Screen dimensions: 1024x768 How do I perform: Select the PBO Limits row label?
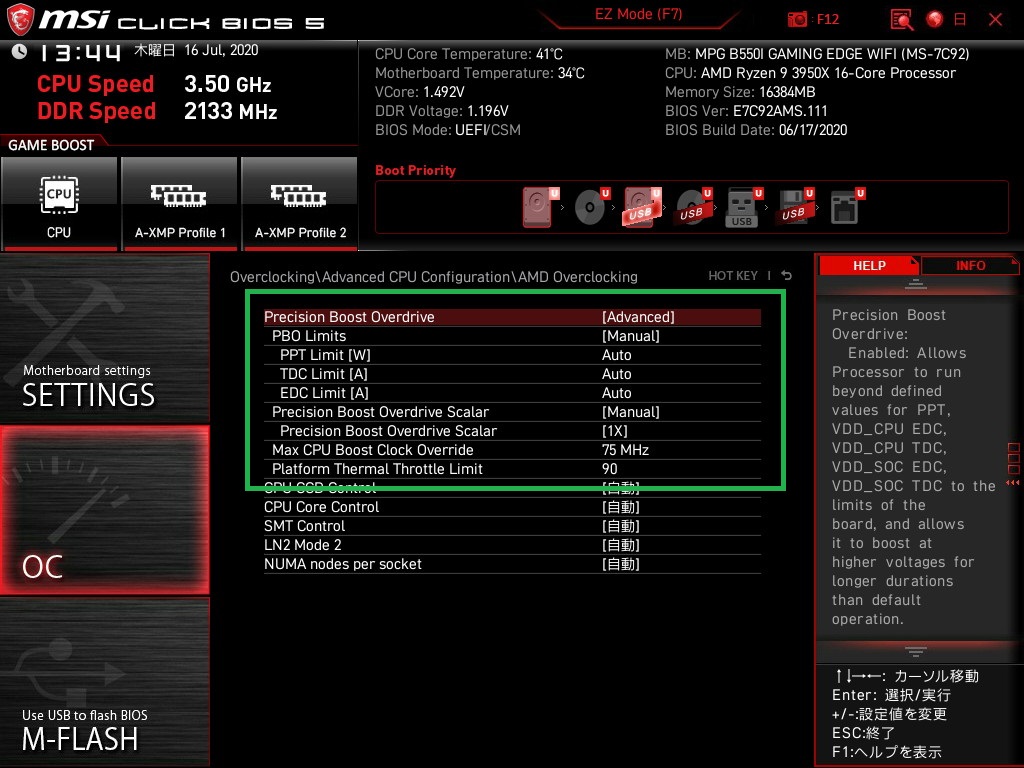pos(309,336)
